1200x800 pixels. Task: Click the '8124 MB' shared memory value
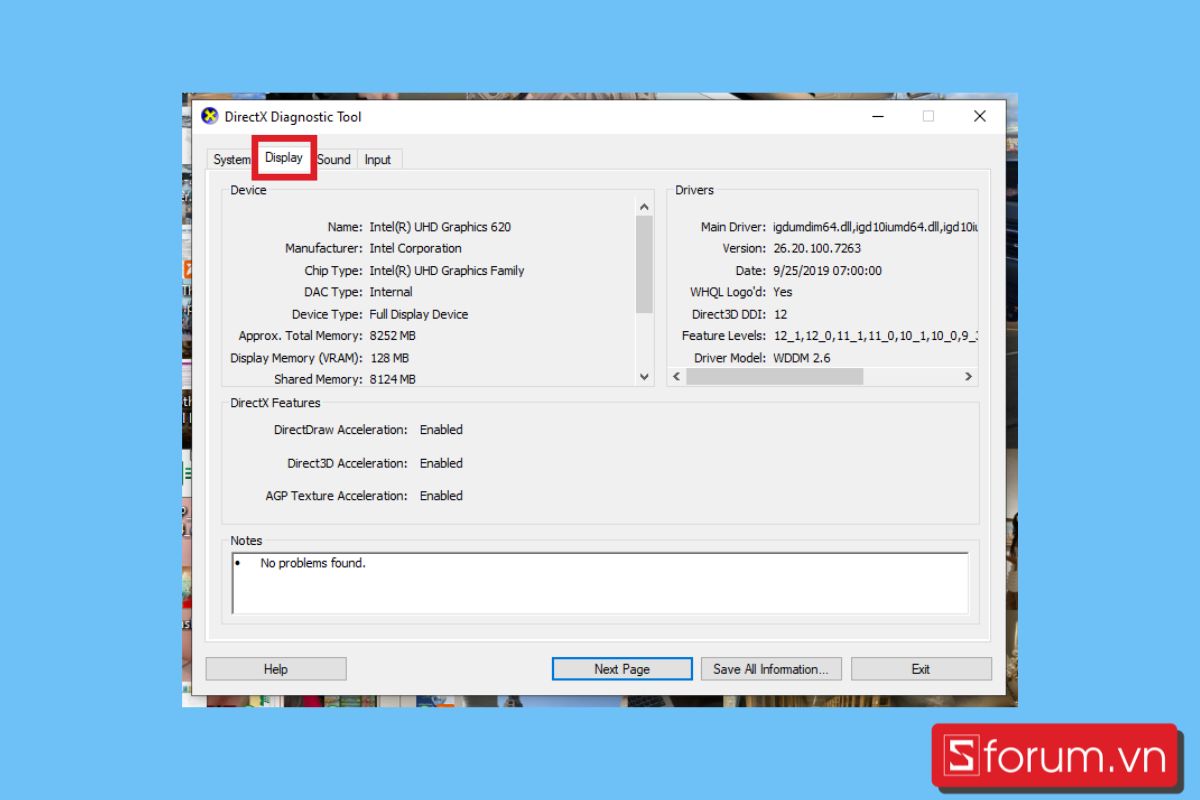click(393, 379)
